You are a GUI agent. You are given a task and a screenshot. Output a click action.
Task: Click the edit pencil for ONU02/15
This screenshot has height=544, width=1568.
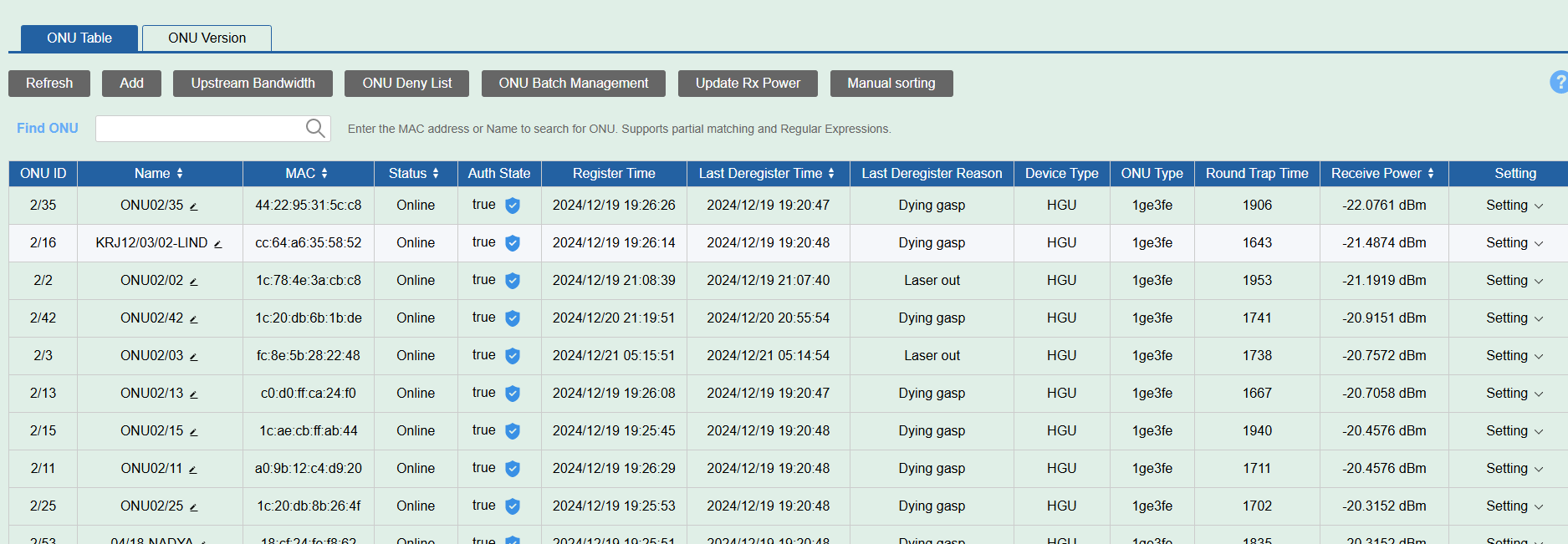pyautogui.click(x=193, y=432)
